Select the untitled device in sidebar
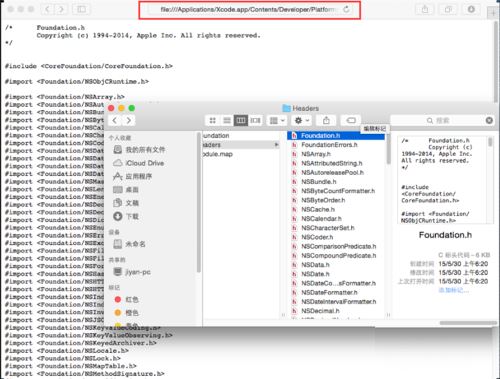 (x=129, y=244)
